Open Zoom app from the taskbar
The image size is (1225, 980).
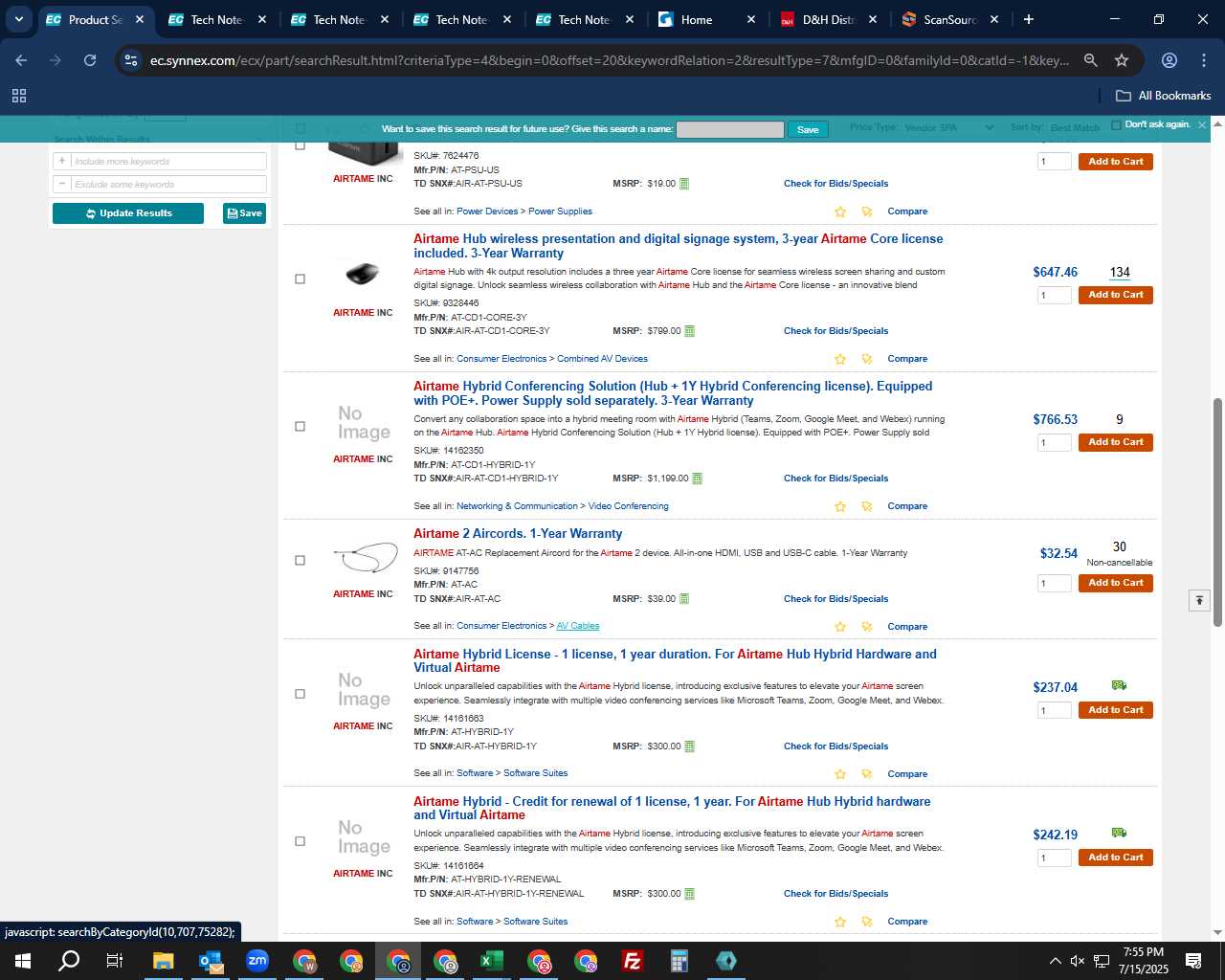tap(257, 961)
